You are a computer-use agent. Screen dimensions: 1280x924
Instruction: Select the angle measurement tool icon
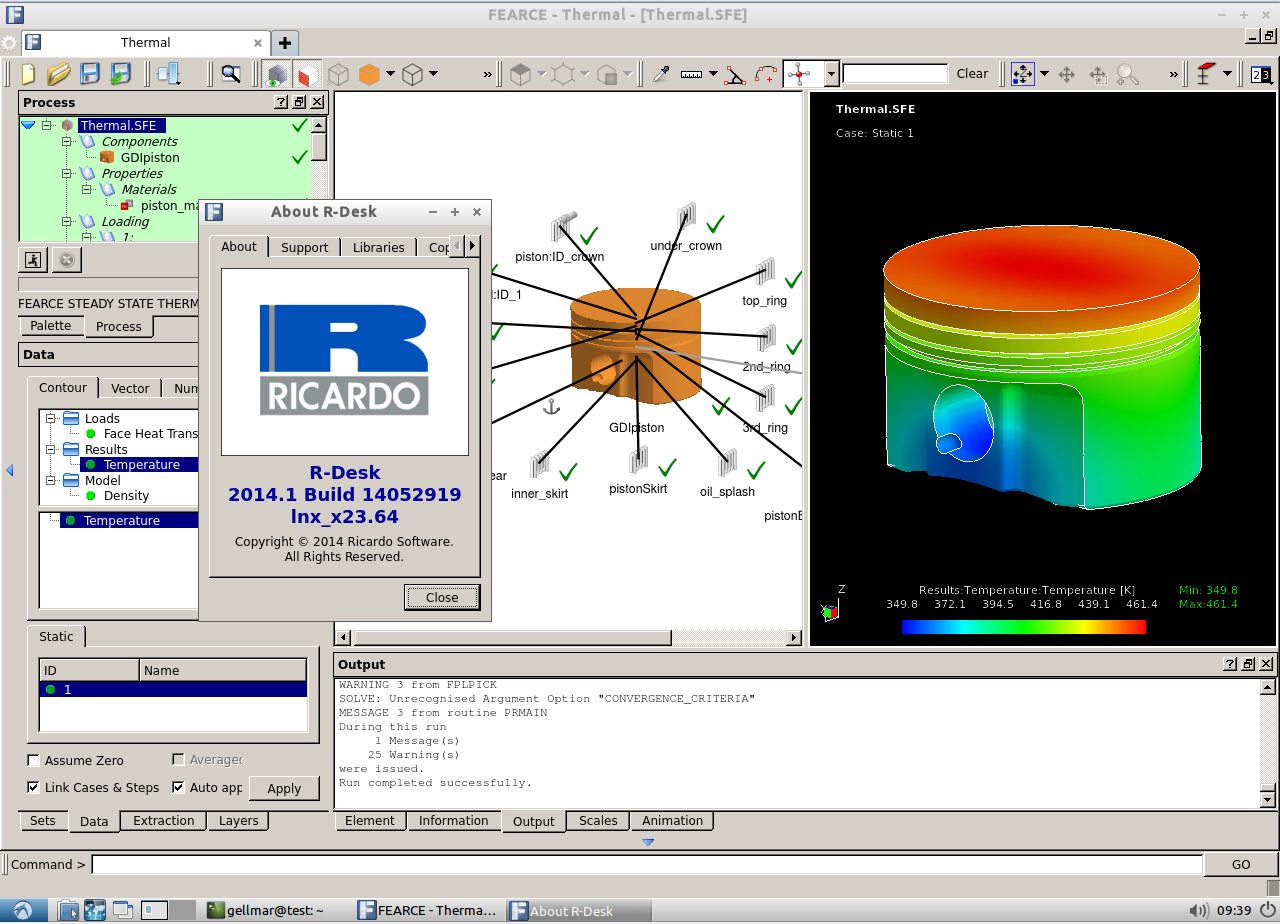coord(735,74)
